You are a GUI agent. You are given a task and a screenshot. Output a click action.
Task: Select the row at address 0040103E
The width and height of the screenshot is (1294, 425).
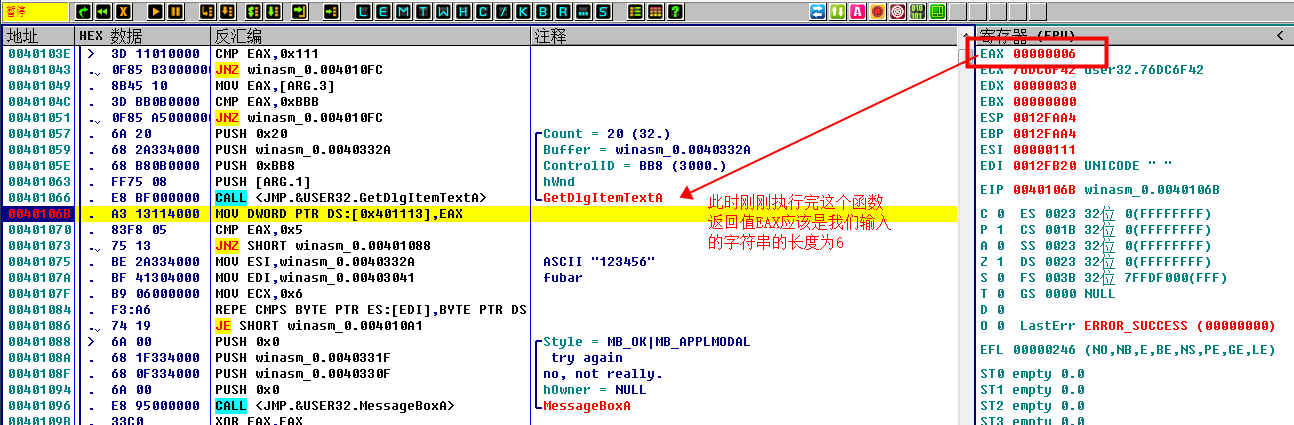tap(479, 54)
